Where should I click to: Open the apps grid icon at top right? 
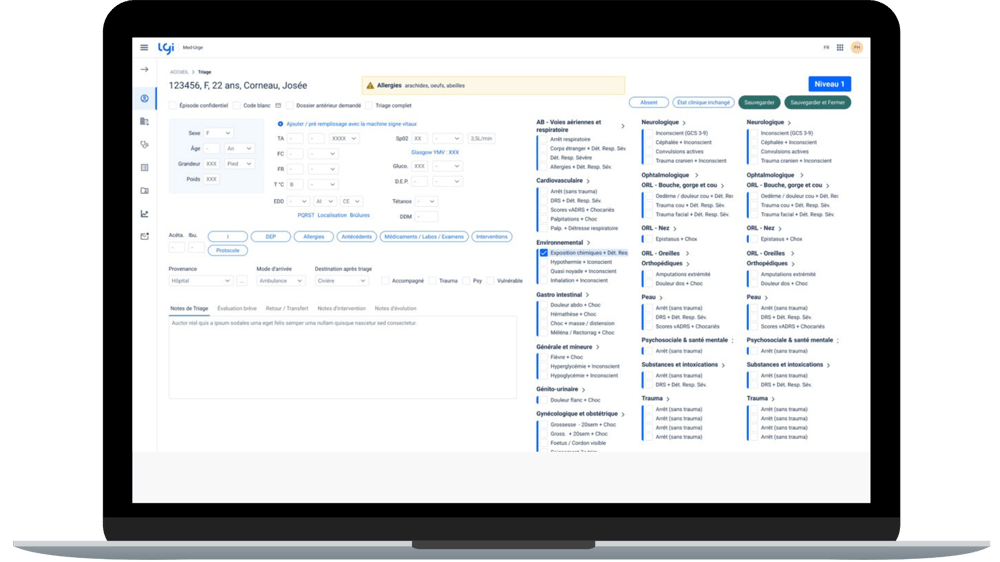(840, 47)
